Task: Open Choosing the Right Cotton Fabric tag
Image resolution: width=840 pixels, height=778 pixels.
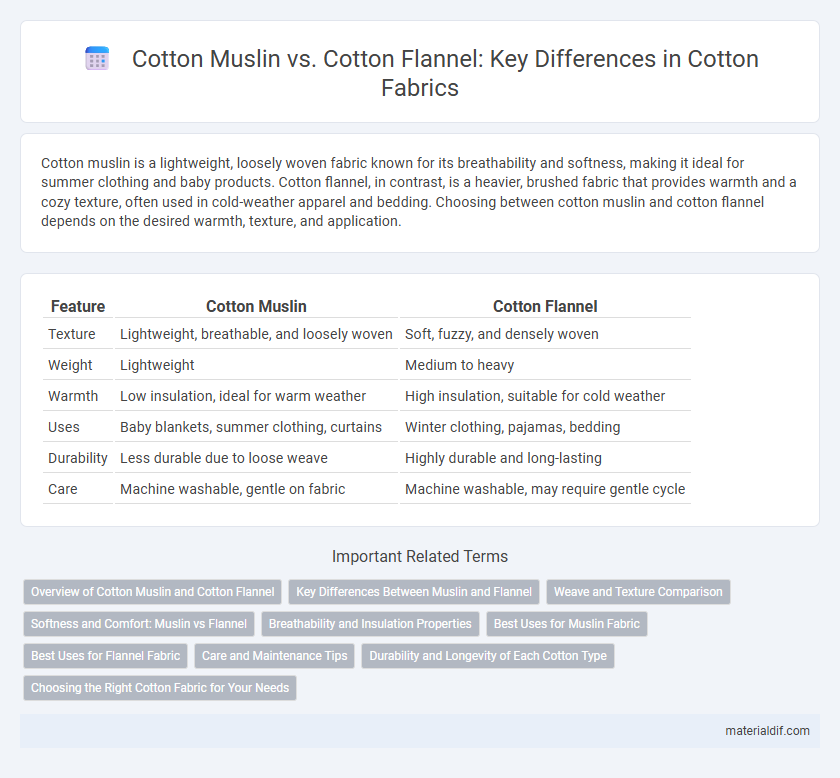Action: 160,688
